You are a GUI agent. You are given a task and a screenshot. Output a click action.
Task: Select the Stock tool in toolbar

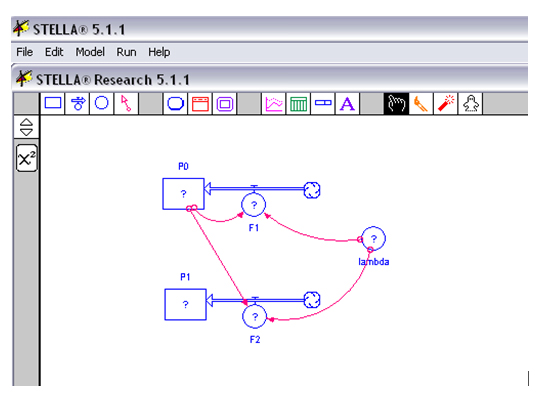pyautogui.click(x=53, y=103)
